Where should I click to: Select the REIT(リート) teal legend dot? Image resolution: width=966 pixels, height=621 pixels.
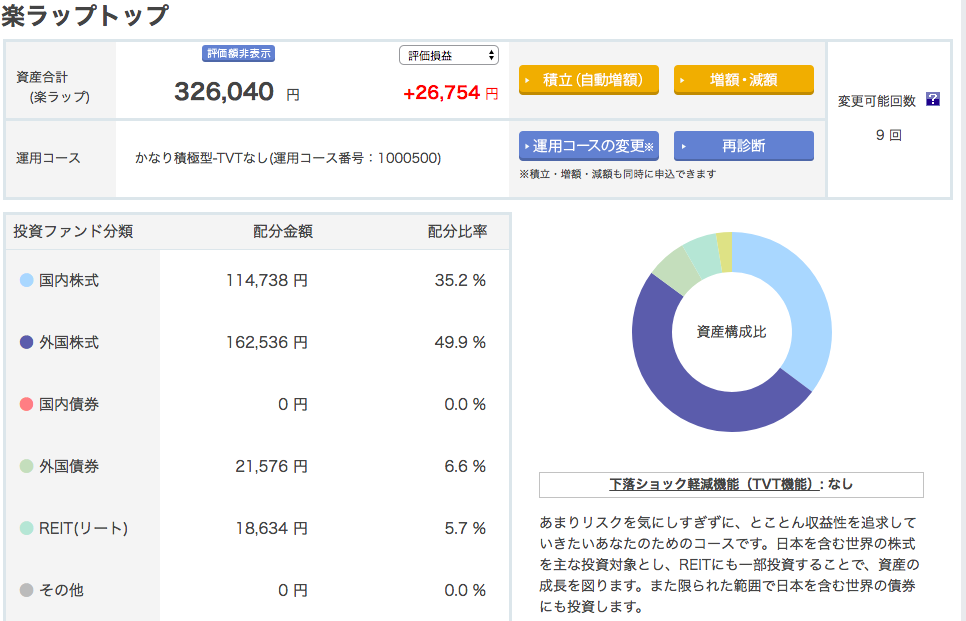click(x=26, y=528)
